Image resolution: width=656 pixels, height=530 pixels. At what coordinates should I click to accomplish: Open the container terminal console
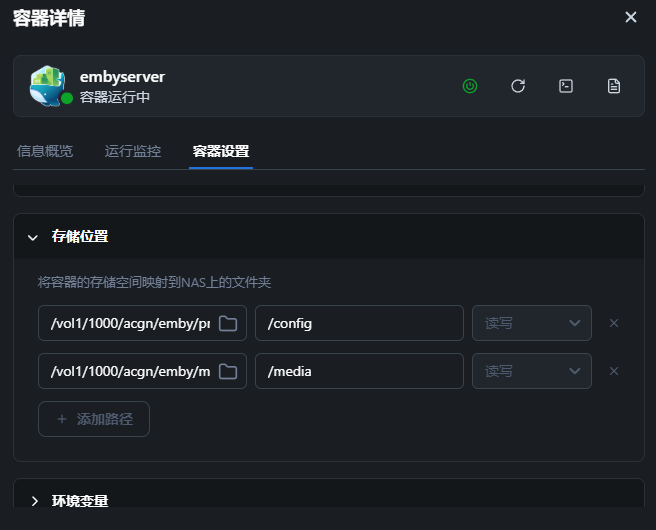pyautogui.click(x=566, y=86)
